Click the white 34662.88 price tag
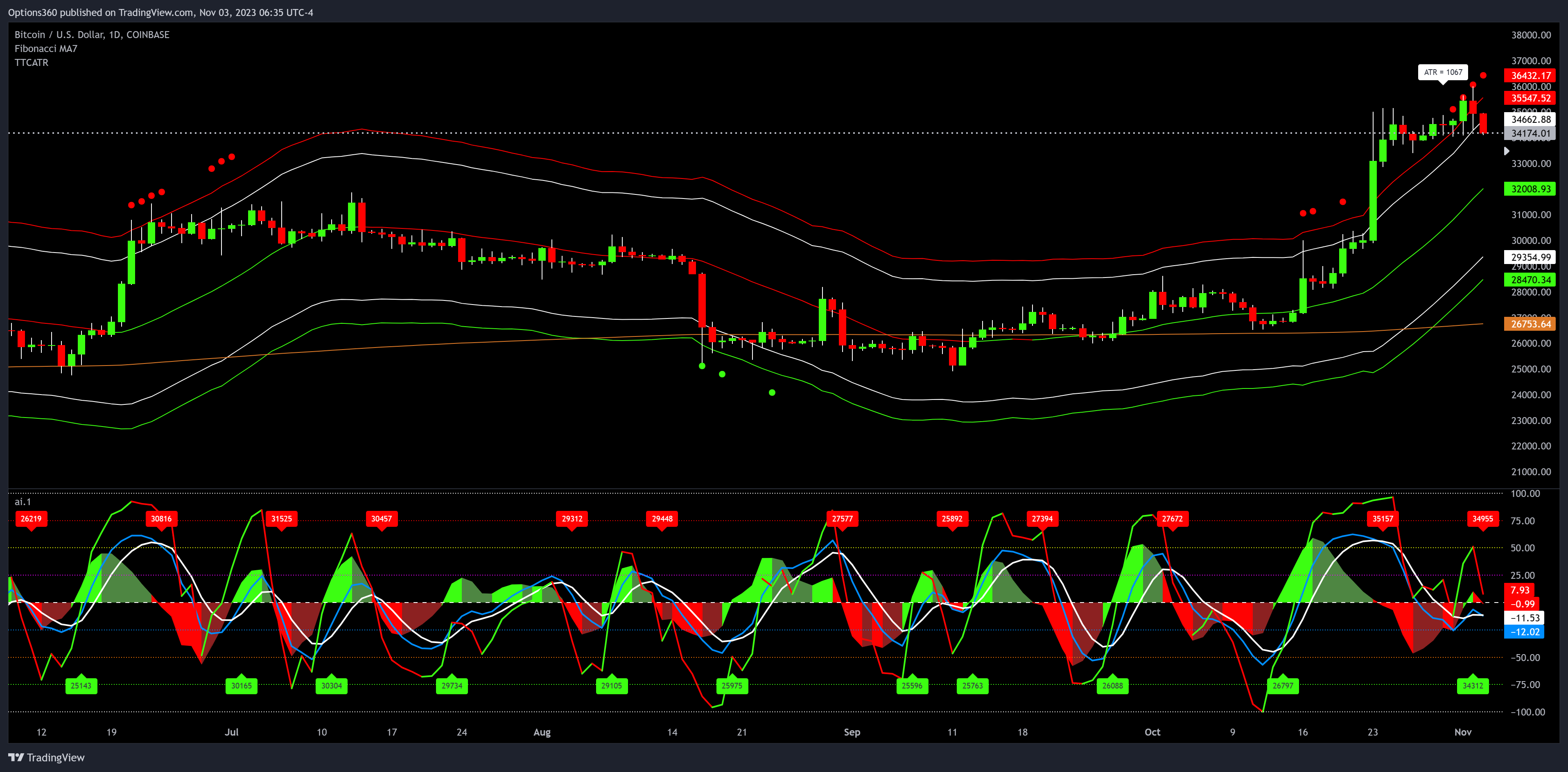The image size is (1568, 772). (x=1530, y=120)
